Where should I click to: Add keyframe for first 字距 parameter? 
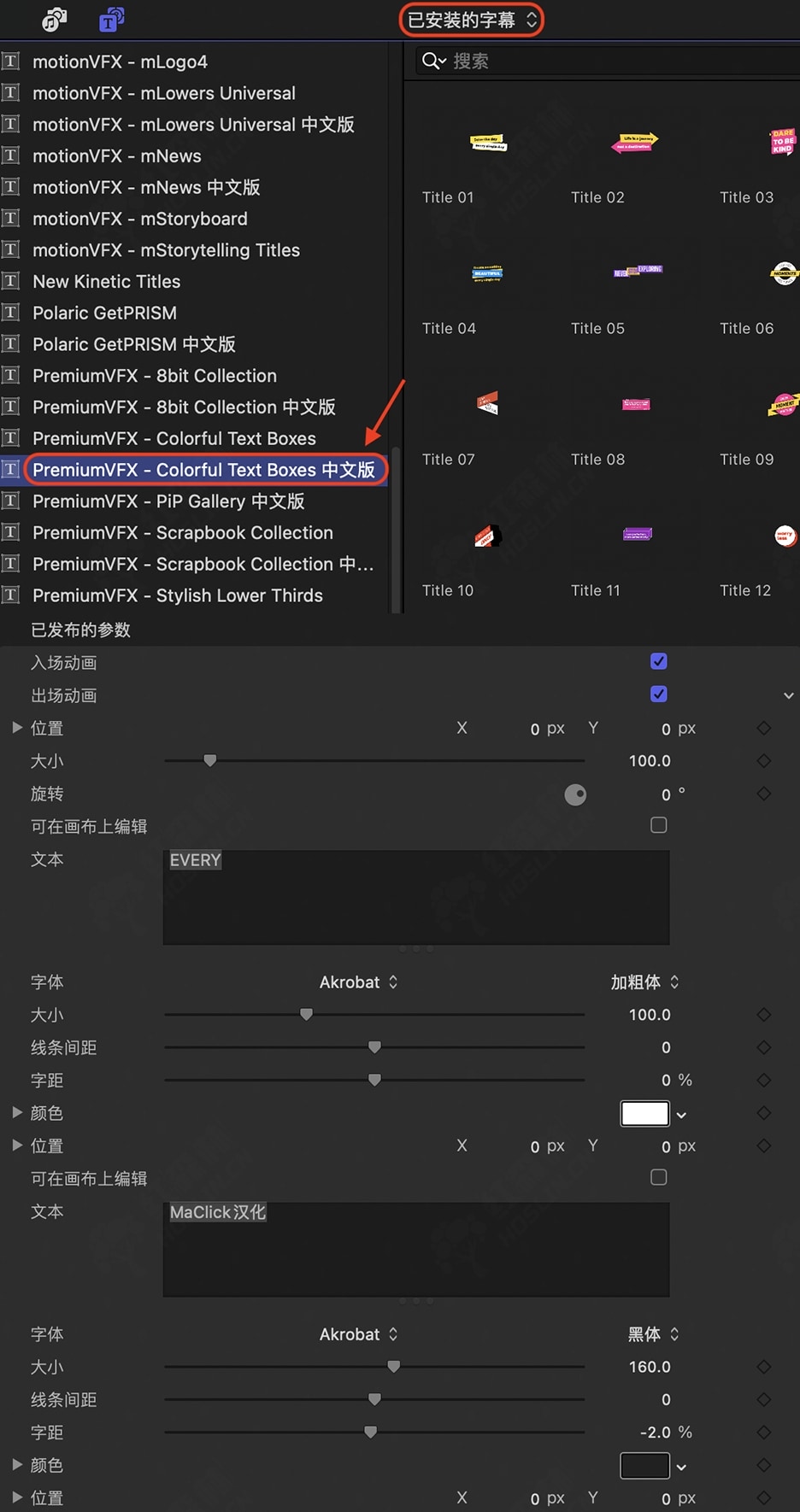764,1080
